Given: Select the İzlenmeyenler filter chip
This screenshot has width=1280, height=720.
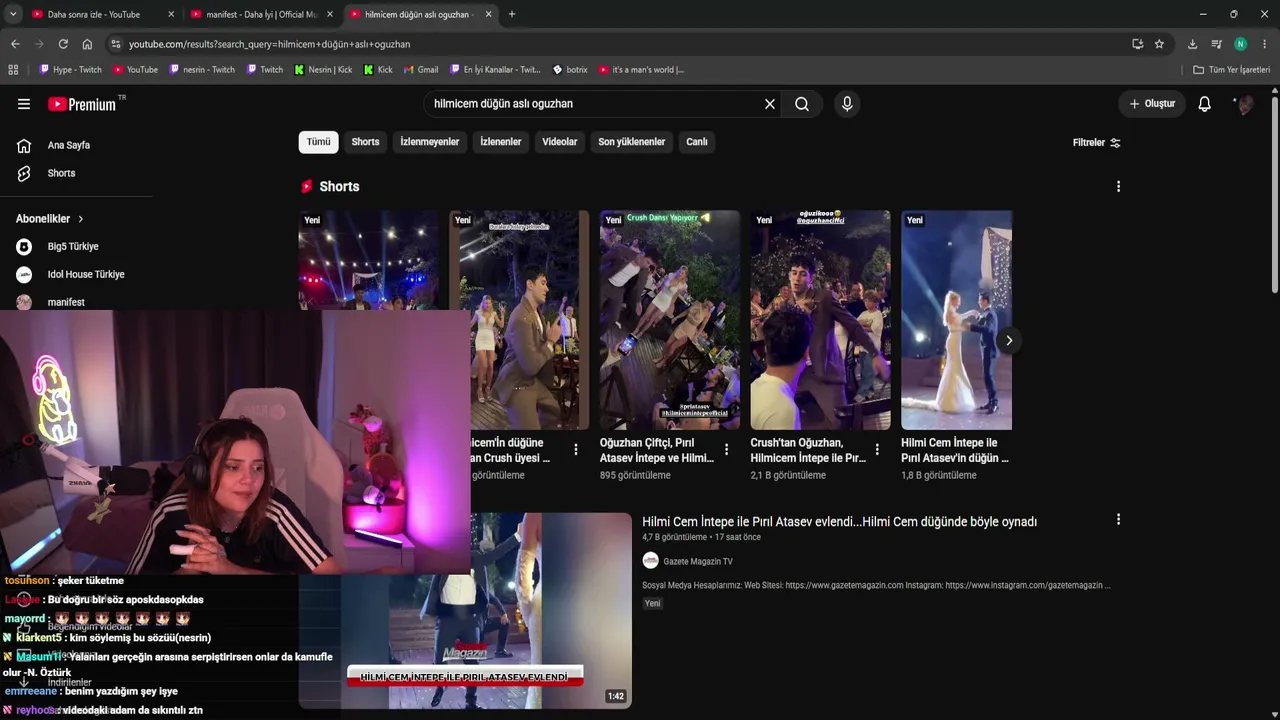Looking at the screenshot, I should pos(430,142).
